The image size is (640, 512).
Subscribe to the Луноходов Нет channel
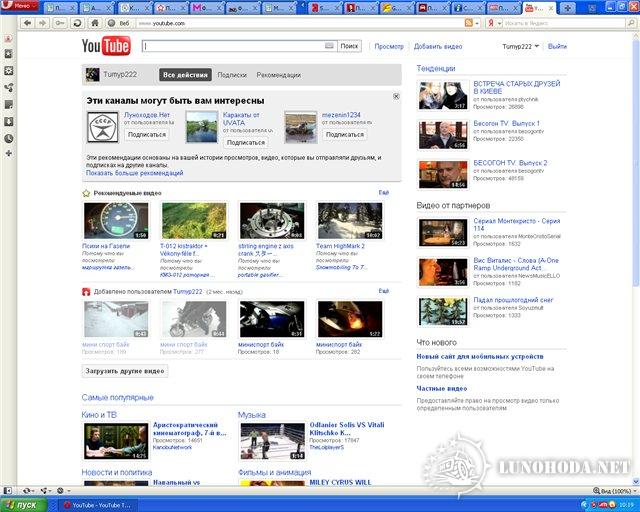pyautogui.click(x=147, y=134)
